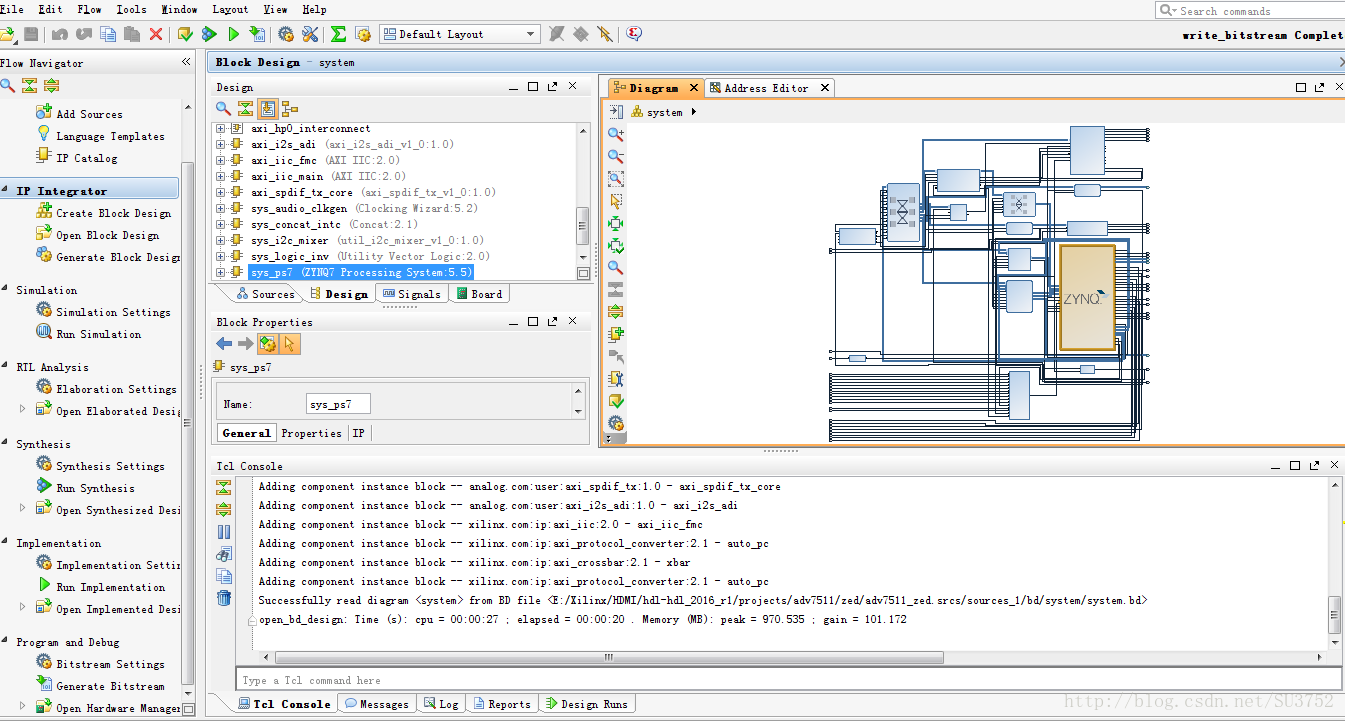Toggle auto-scroll-to-selected icon in Design panel
The width and height of the screenshot is (1345, 721).
coord(268,108)
